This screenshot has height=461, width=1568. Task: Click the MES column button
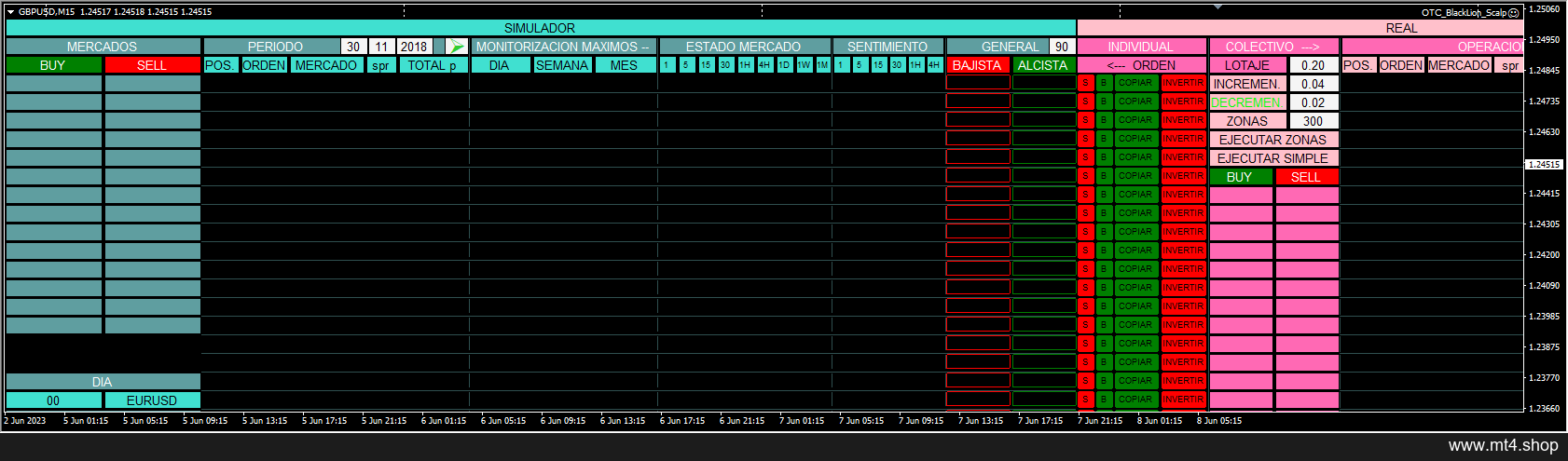tap(624, 65)
